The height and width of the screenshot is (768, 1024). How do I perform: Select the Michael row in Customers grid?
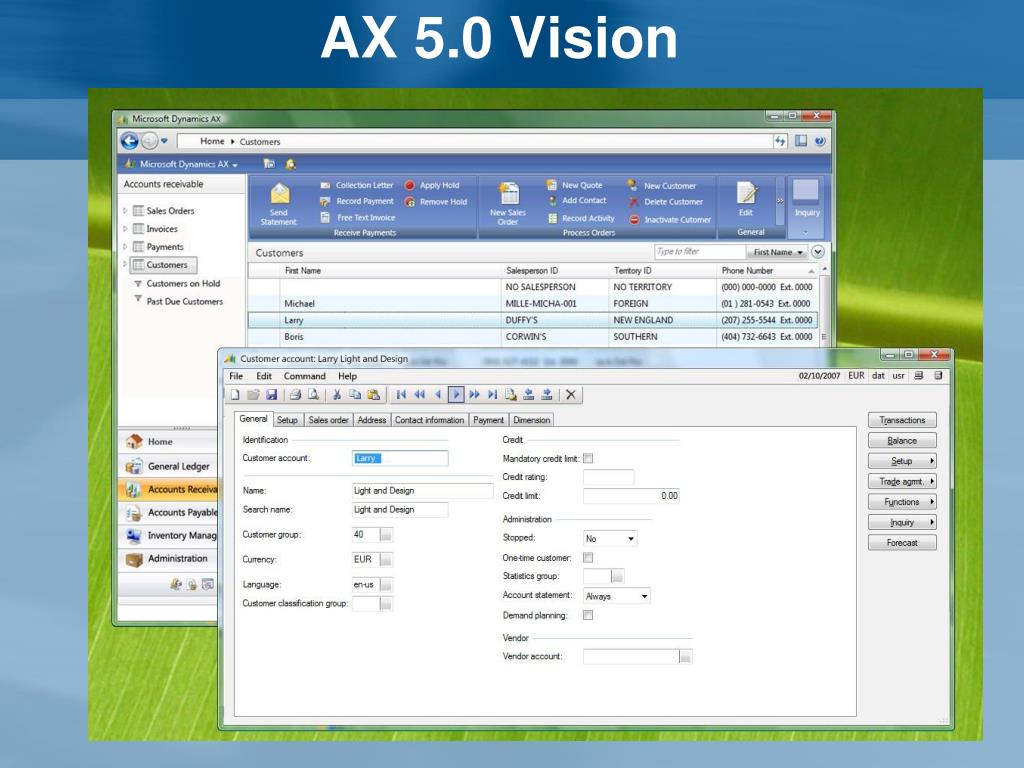(x=532, y=304)
